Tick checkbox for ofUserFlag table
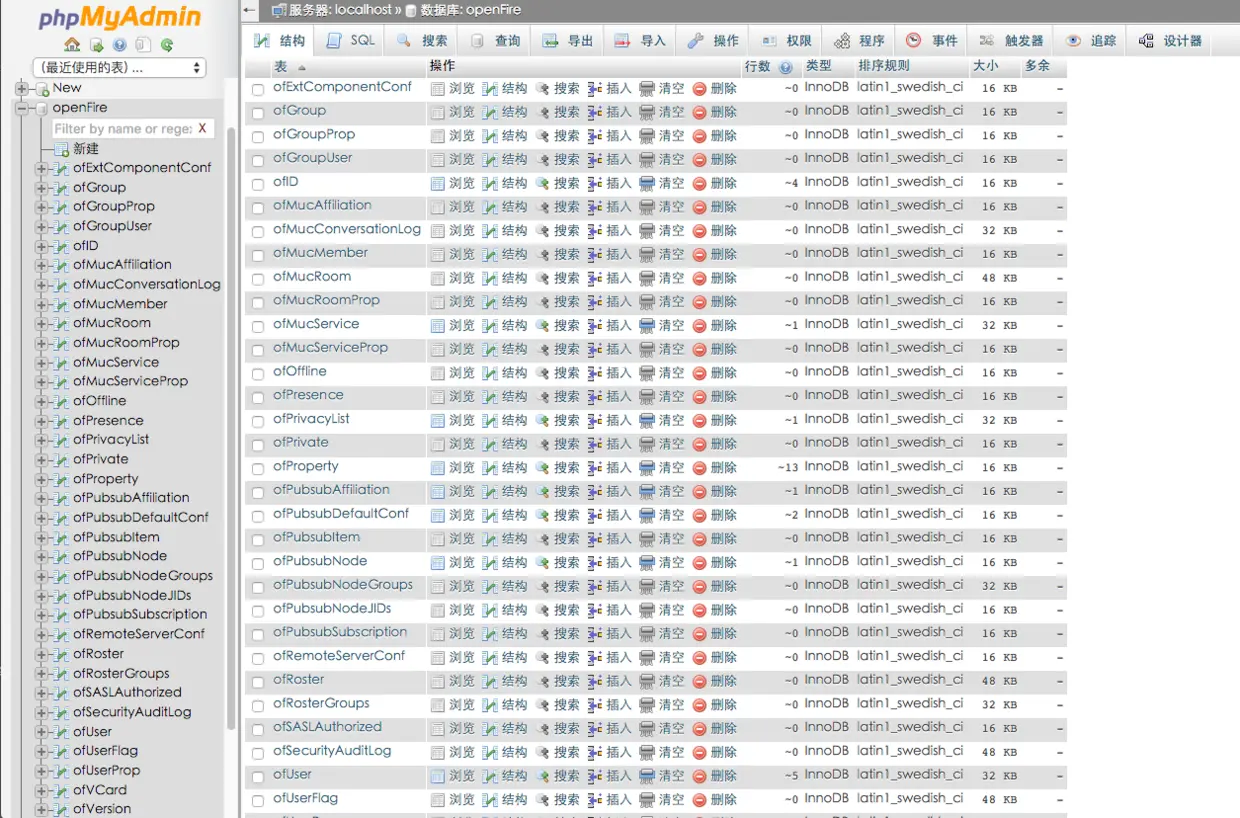The image size is (1240, 818). point(258,800)
